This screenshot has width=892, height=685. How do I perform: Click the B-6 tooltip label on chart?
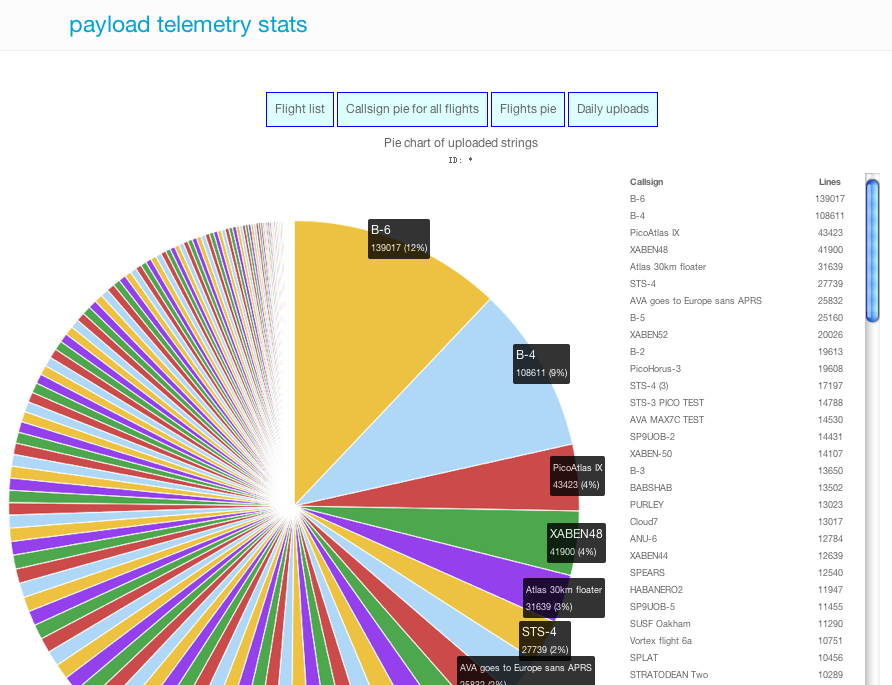tap(399, 239)
